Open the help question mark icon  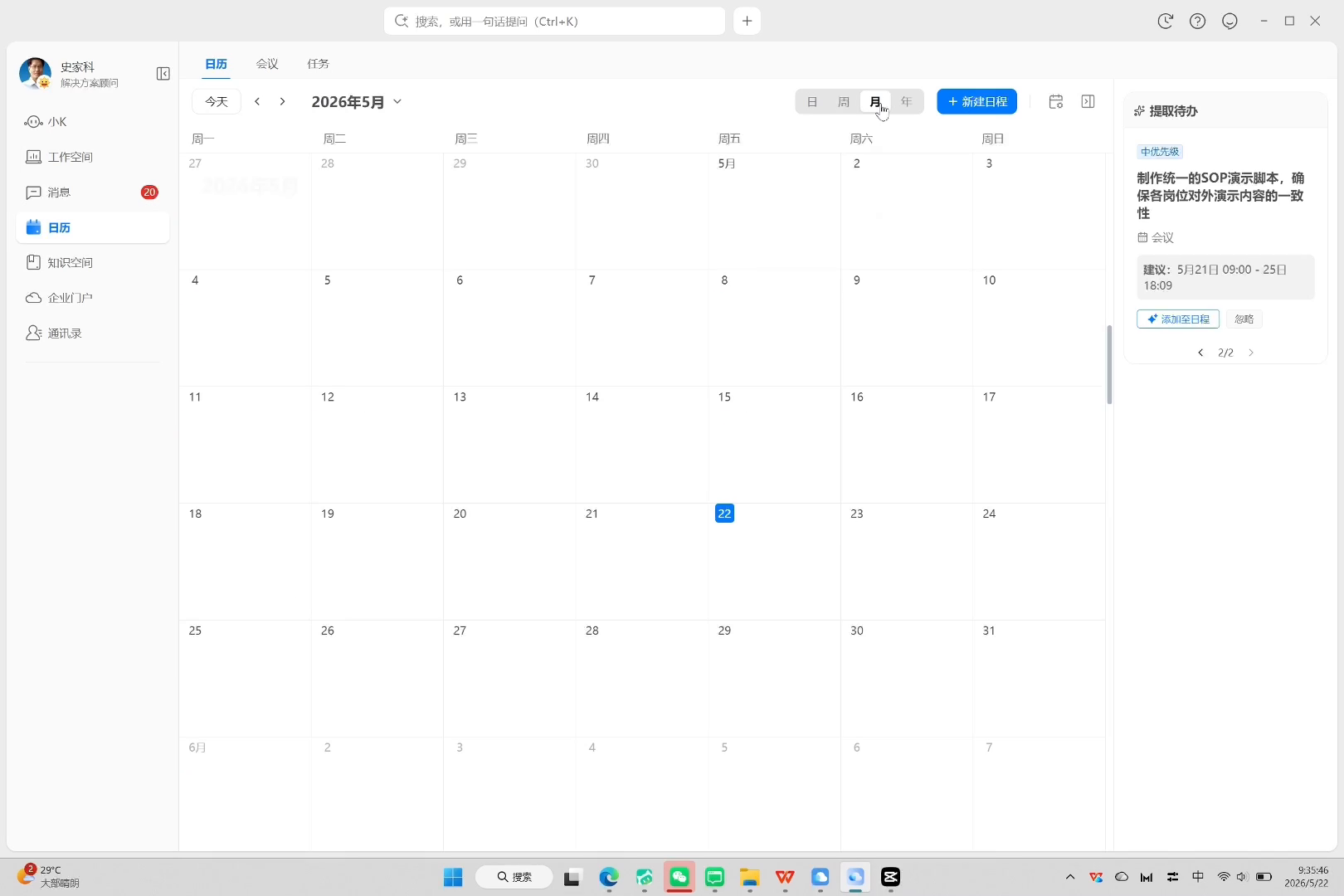click(x=1197, y=21)
